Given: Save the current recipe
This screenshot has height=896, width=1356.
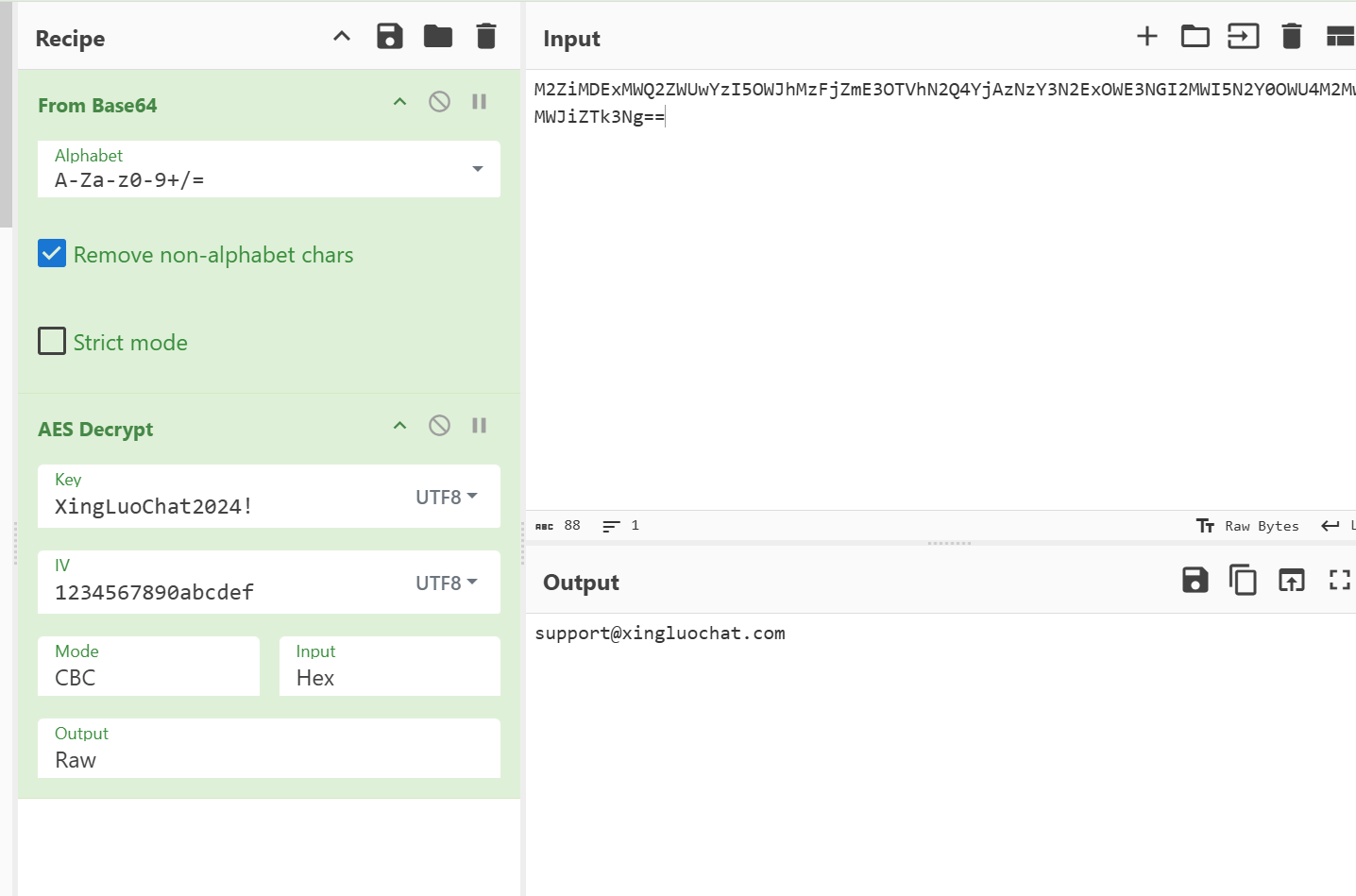Looking at the screenshot, I should click(x=389, y=37).
